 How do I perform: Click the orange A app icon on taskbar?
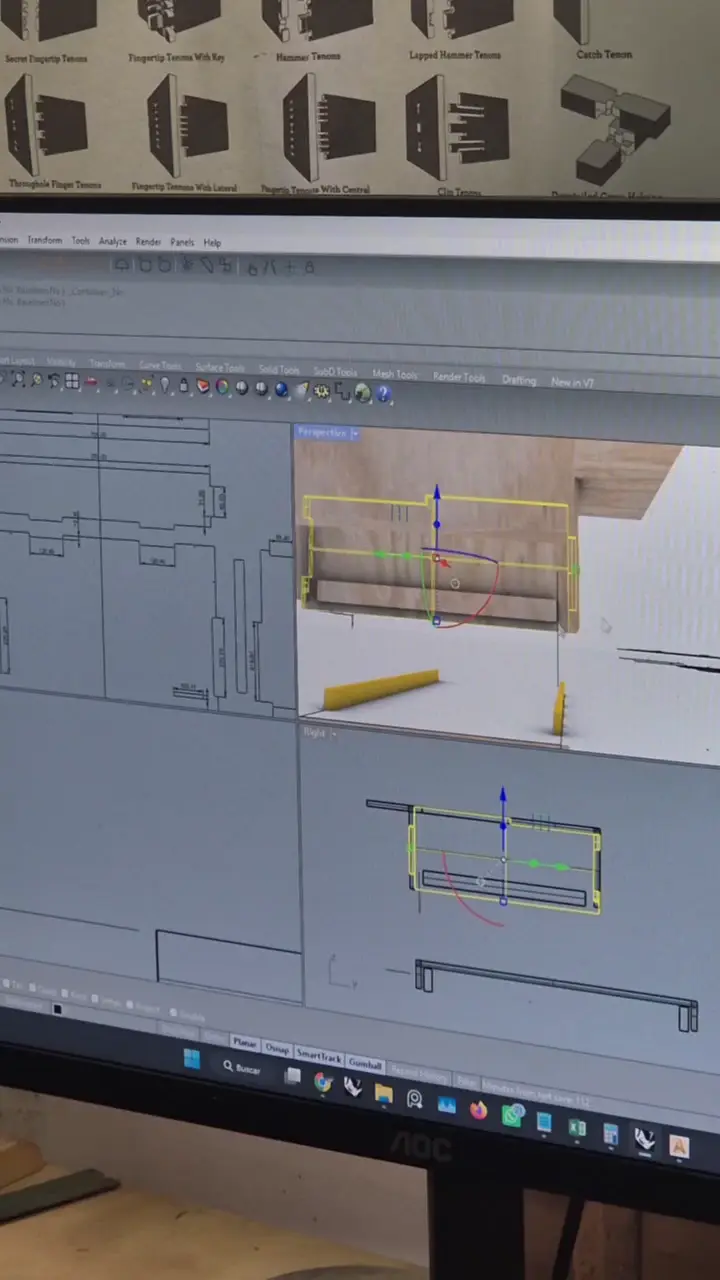pyautogui.click(x=679, y=1146)
